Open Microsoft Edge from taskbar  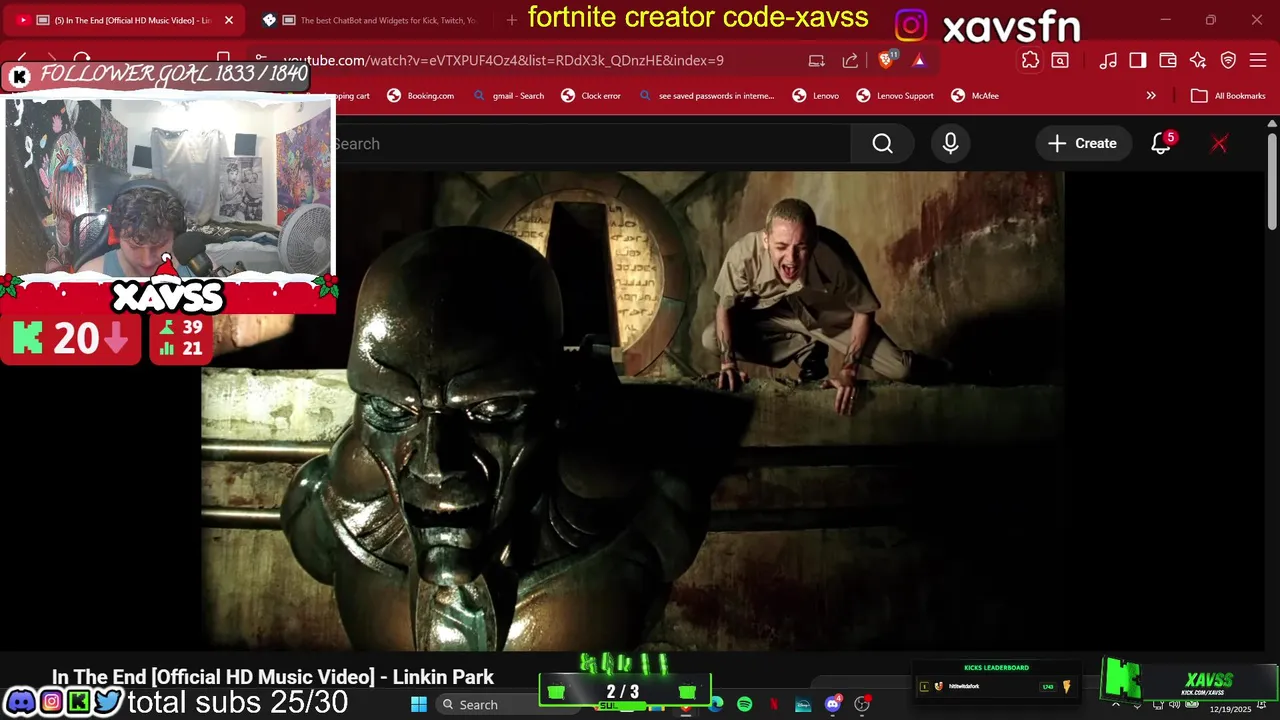716,704
